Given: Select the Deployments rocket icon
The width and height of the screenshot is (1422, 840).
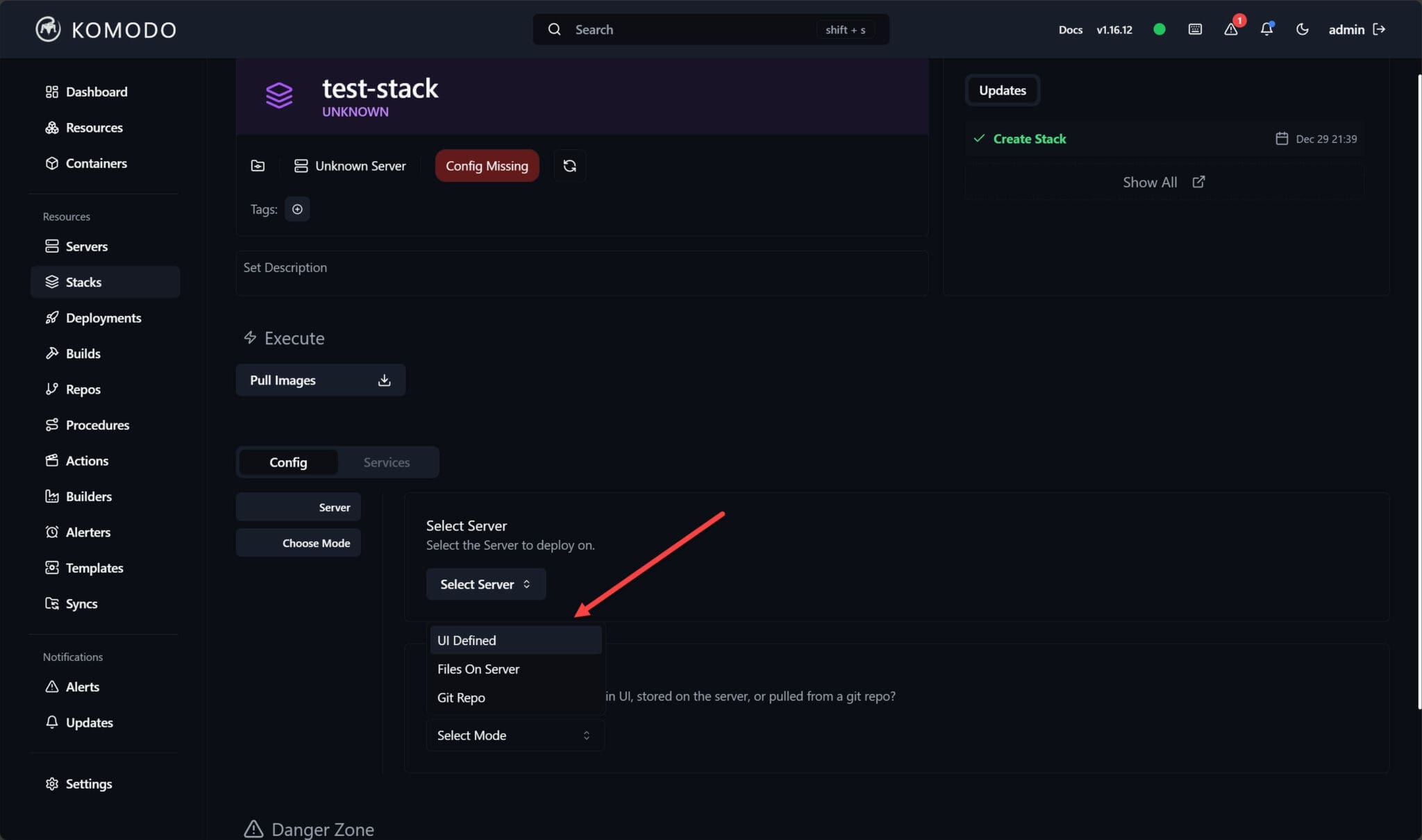Looking at the screenshot, I should pyautogui.click(x=52, y=317).
